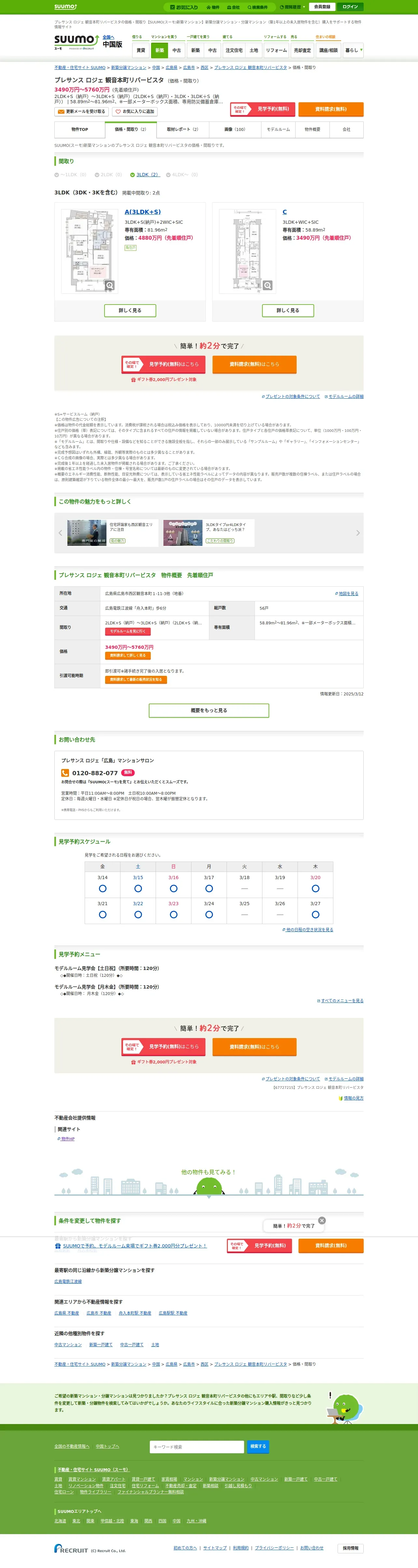Select 3/14 Friday viewing slot circle
The image size is (418, 1568).
coord(102,889)
